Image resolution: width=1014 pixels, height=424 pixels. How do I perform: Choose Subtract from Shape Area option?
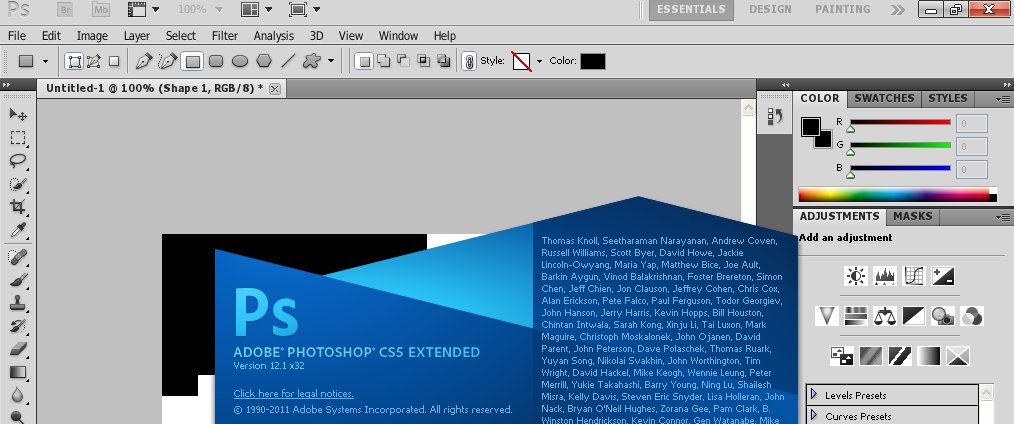(404, 61)
